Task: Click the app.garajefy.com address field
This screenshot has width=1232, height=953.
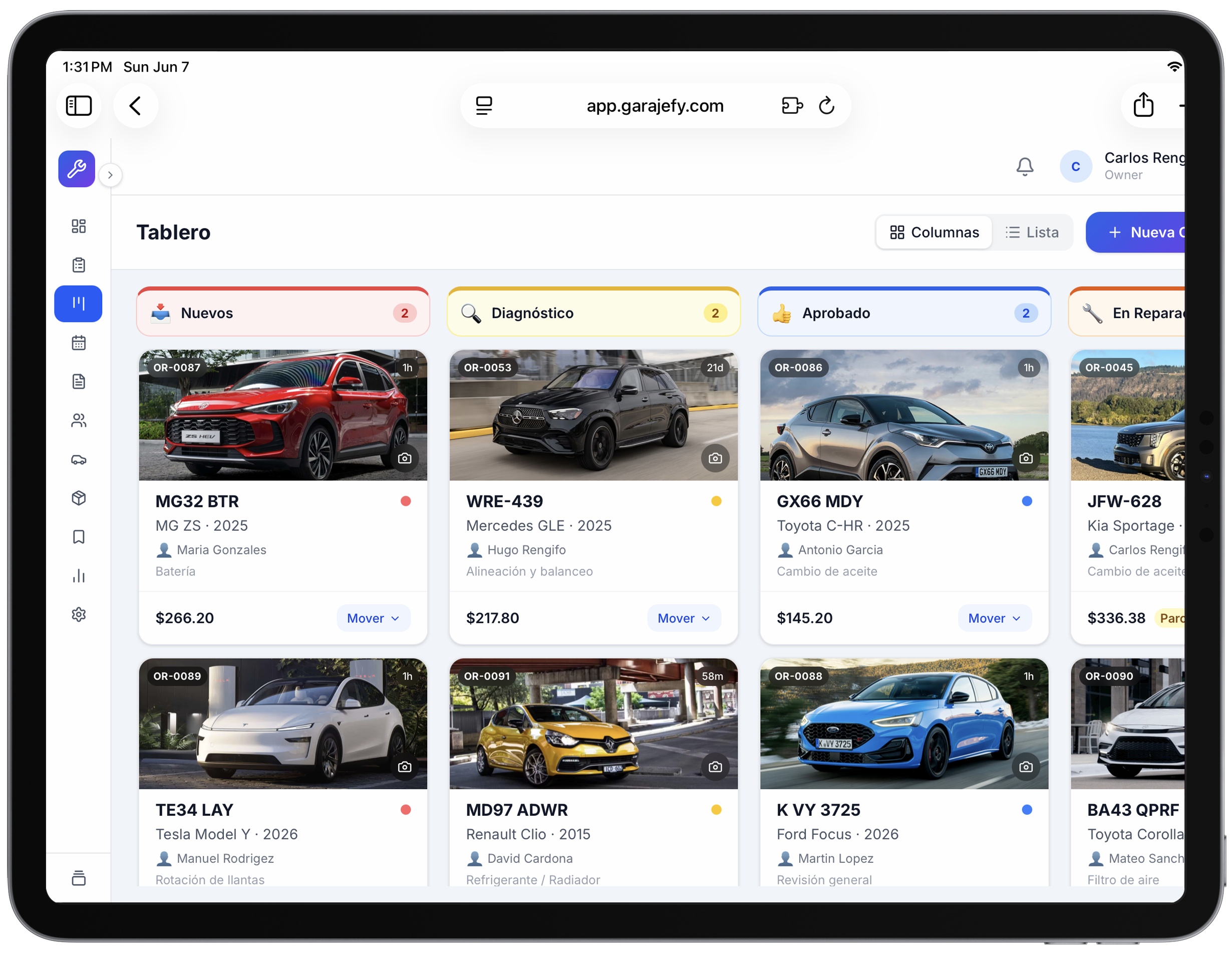Action: (655, 106)
